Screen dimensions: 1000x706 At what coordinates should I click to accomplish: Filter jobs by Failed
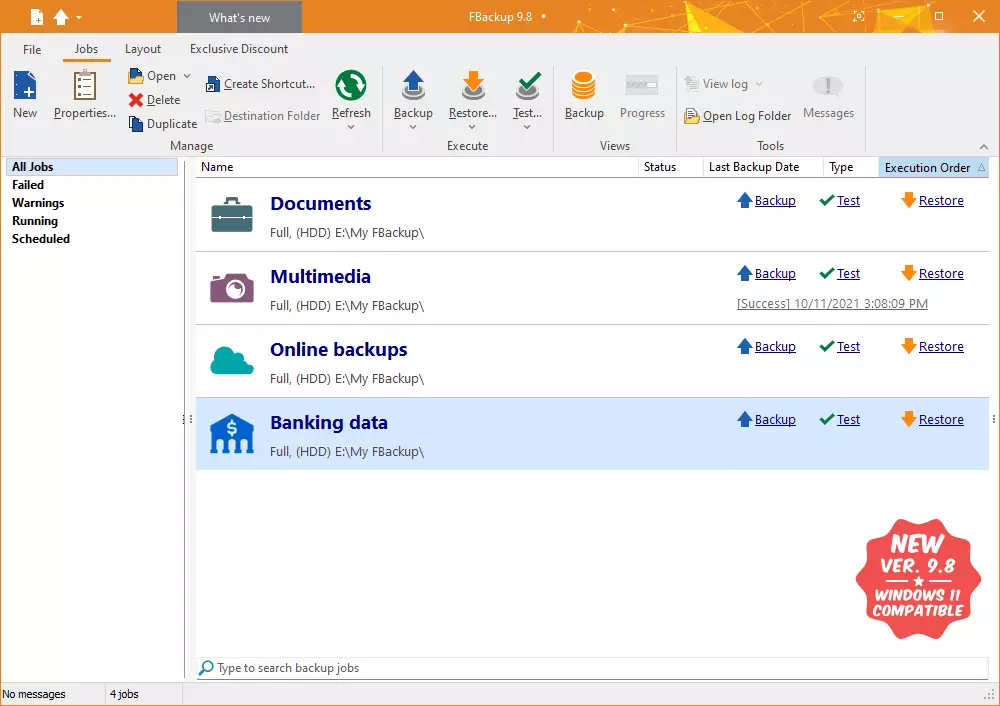(x=28, y=185)
